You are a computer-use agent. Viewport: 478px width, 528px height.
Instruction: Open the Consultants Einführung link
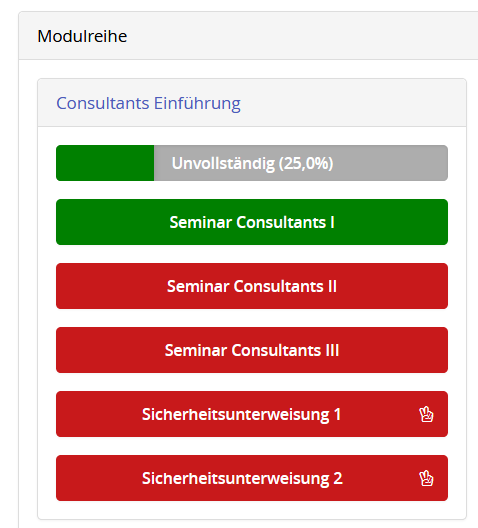(148, 103)
